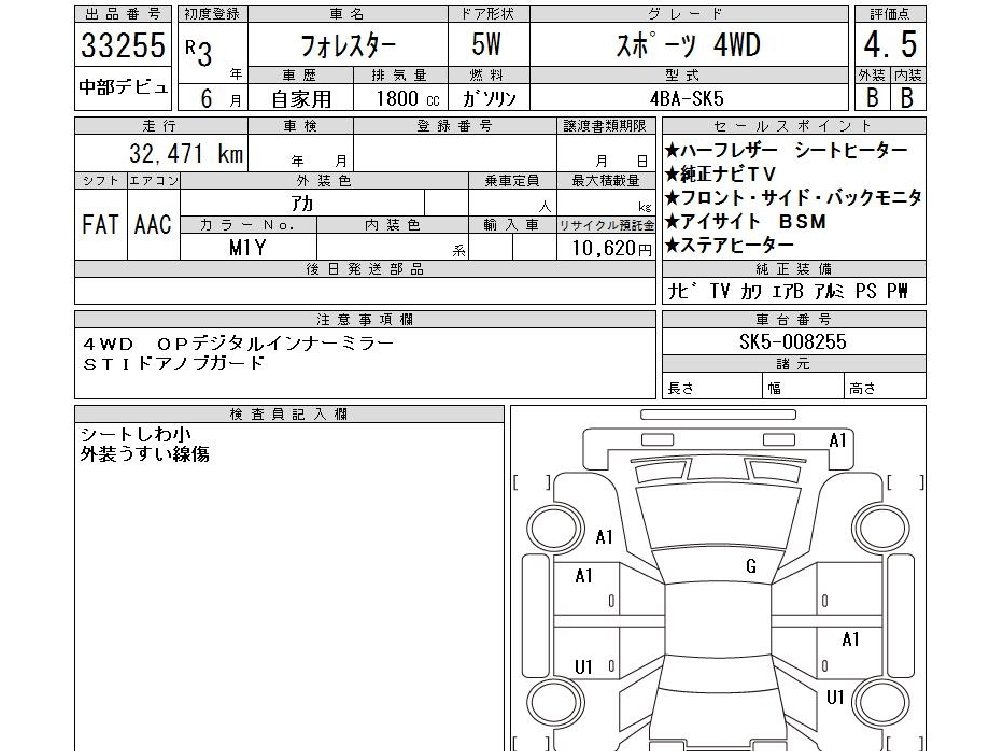
Task: Select the B grade under 内装
Action: tap(907, 97)
